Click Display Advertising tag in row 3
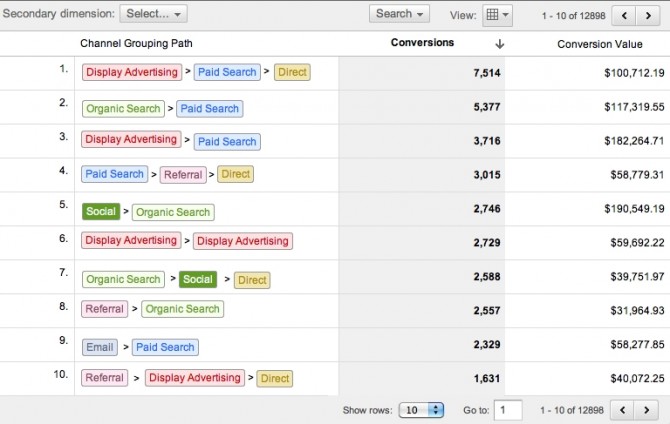The image size is (670, 424). 131,140
